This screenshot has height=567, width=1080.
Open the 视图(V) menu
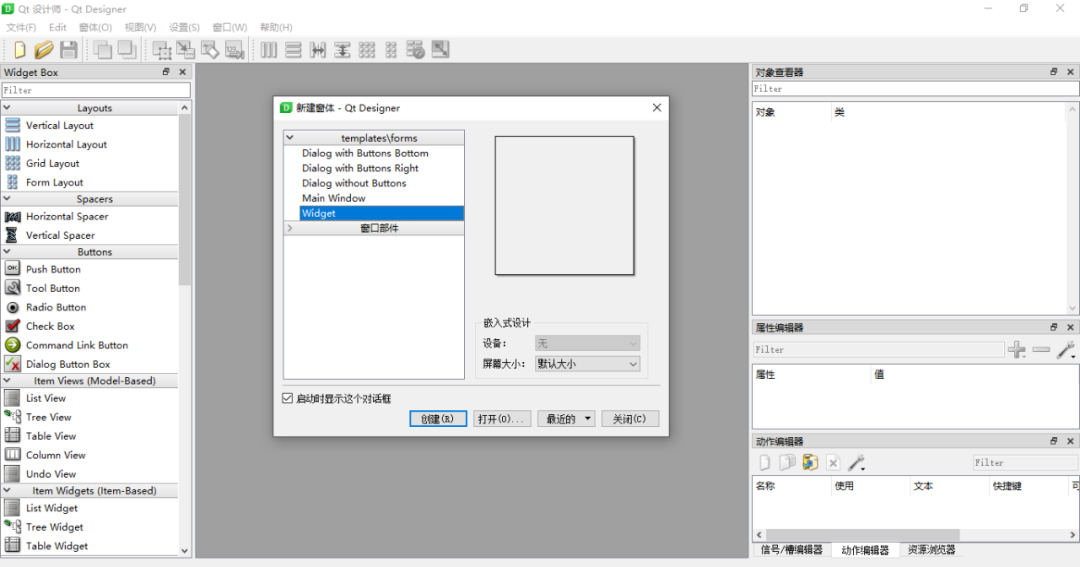(141, 28)
